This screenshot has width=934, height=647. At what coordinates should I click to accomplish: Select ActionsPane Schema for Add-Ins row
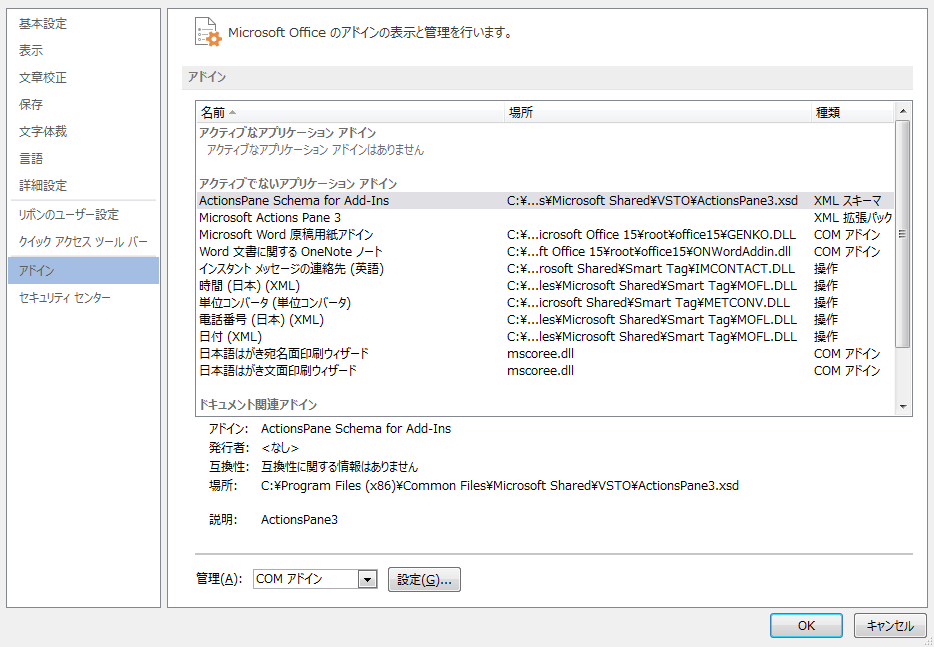[x=545, y=201]
